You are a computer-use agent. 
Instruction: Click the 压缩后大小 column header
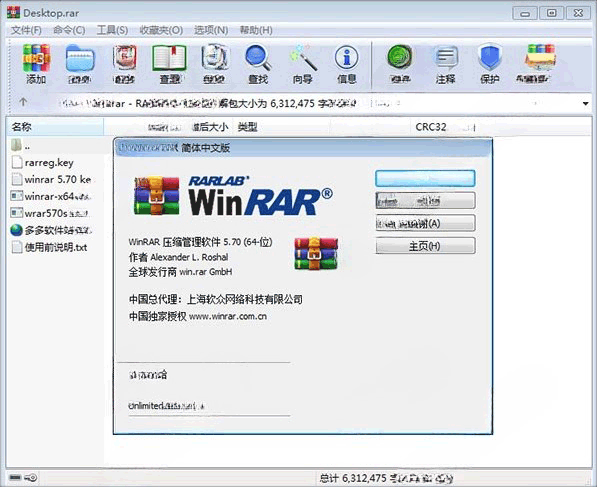(x=210, y=127)
